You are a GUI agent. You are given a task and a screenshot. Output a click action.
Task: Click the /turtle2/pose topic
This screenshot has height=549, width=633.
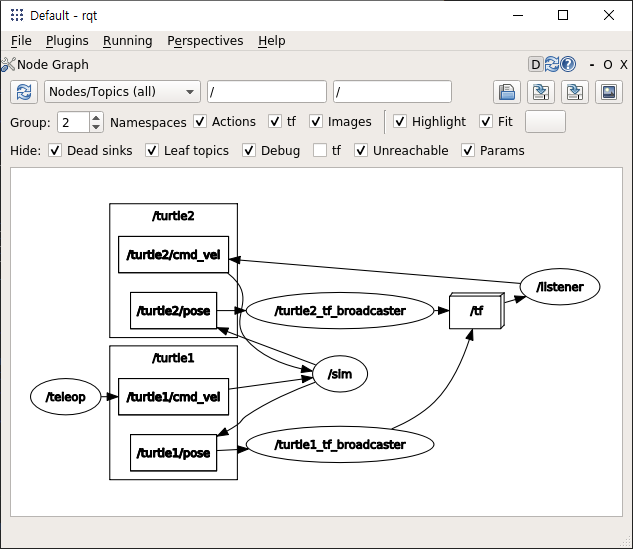click(x=173, y=310)
